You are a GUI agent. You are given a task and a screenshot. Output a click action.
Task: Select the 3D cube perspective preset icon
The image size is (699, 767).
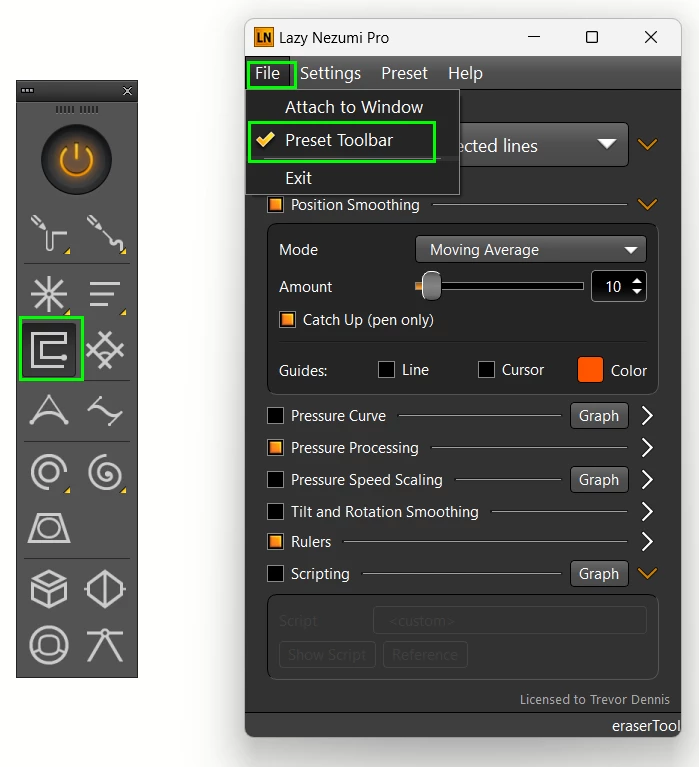coord(49,589)
